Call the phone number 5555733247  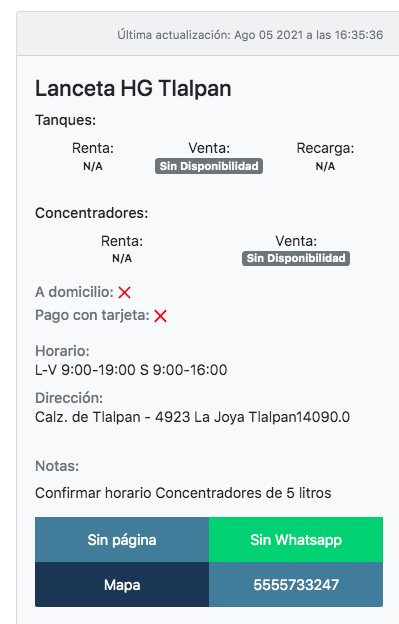[x=296, y=585]
